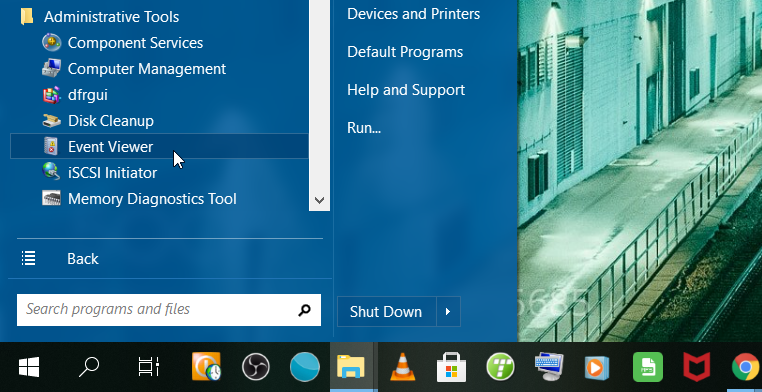Viewport: 762px width, 392px height.
Task: Open the Event Viewer icon
Action: pyautogui.click(x=51, y=147)
